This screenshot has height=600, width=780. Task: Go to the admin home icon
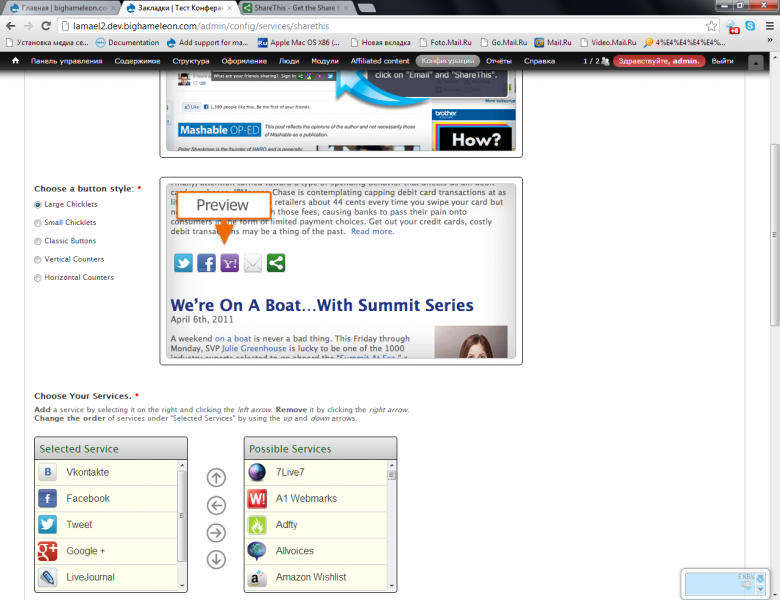pos(15,61)
